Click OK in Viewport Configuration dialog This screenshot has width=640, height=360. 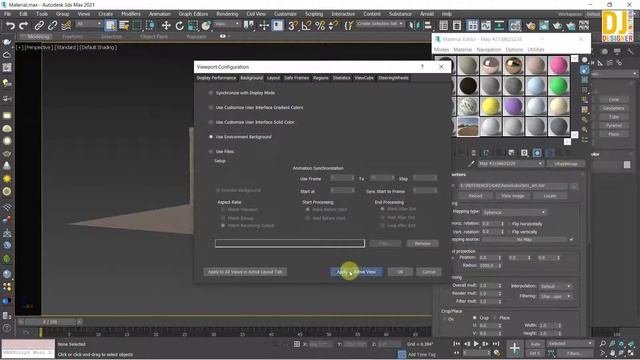(400, 272)
